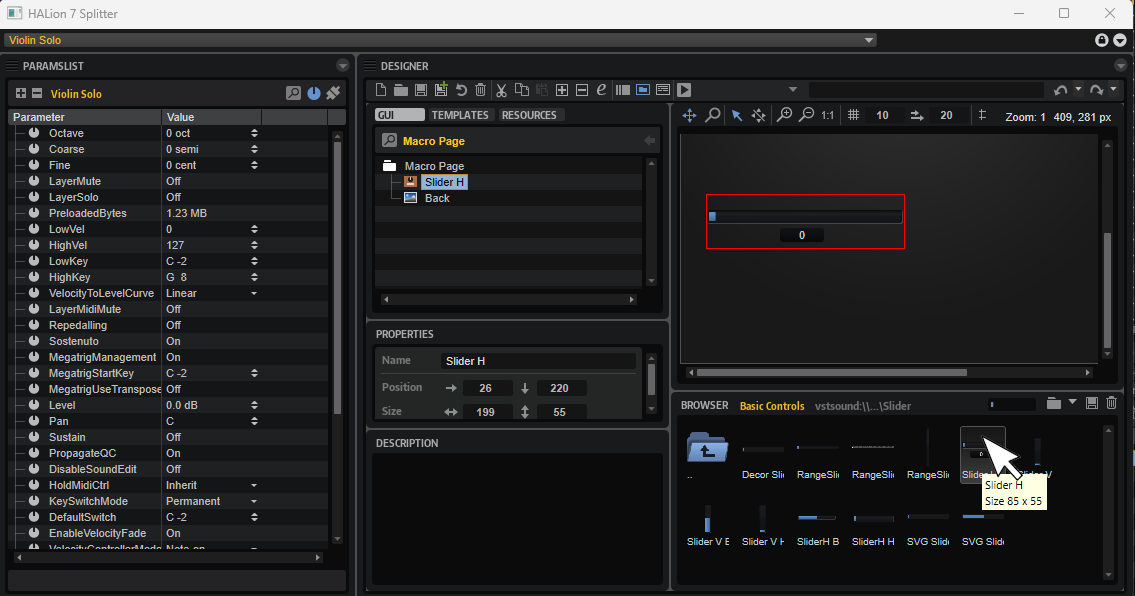Switch to the RESOURCES tab
Viewport: 1135px width, 596px height.
click(529, 115)
